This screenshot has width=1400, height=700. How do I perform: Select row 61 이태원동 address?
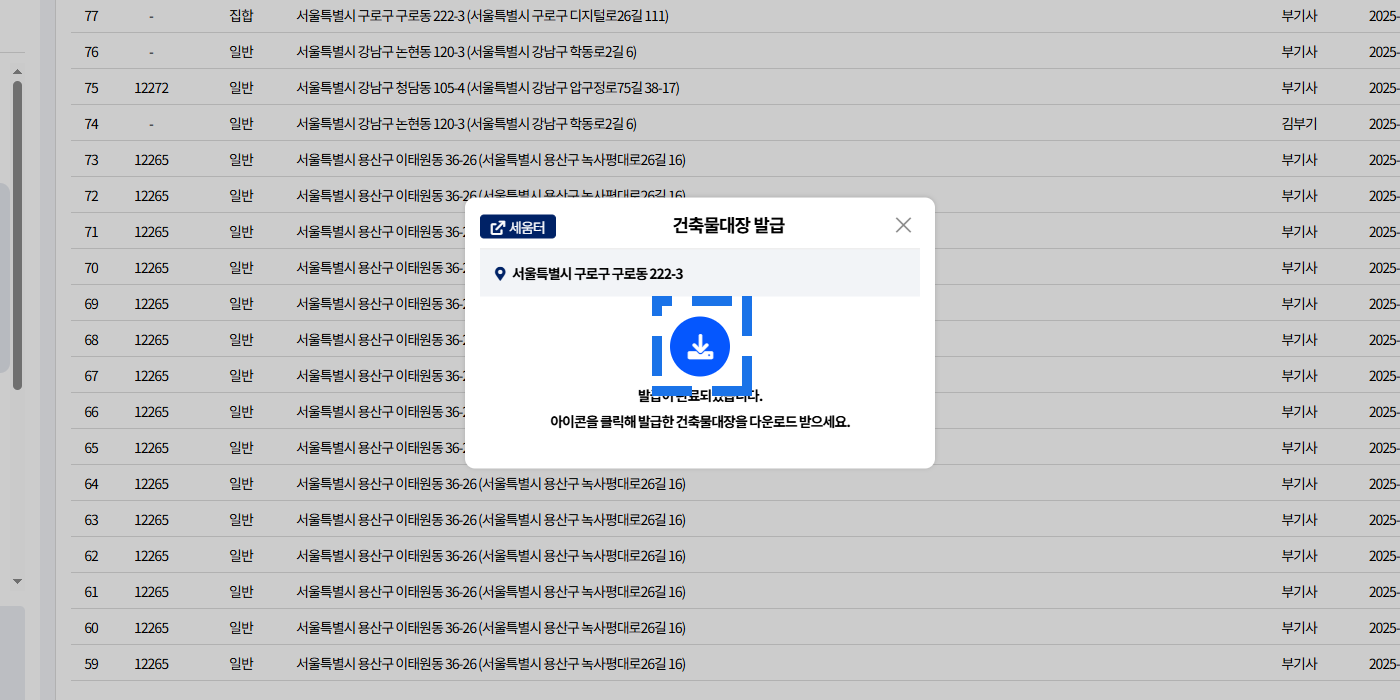pos(490,592)
